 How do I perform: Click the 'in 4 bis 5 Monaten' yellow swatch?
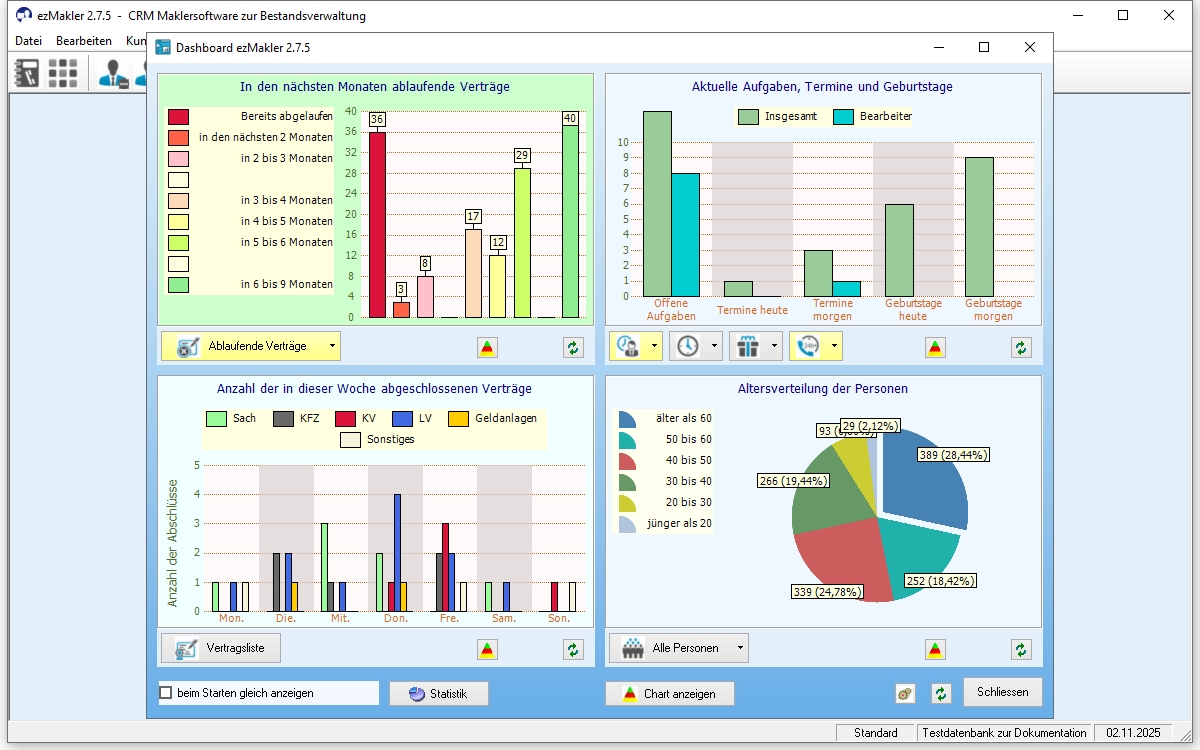click(x=178, y=222)
